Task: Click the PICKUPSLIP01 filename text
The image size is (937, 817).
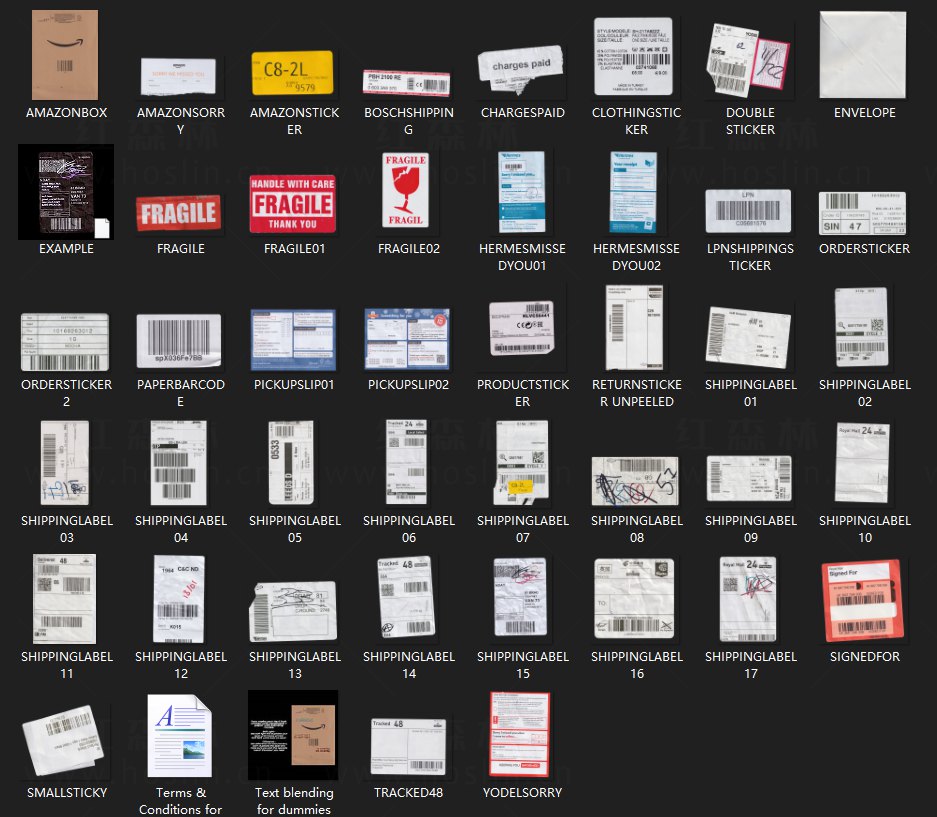Action: (294, 384)
